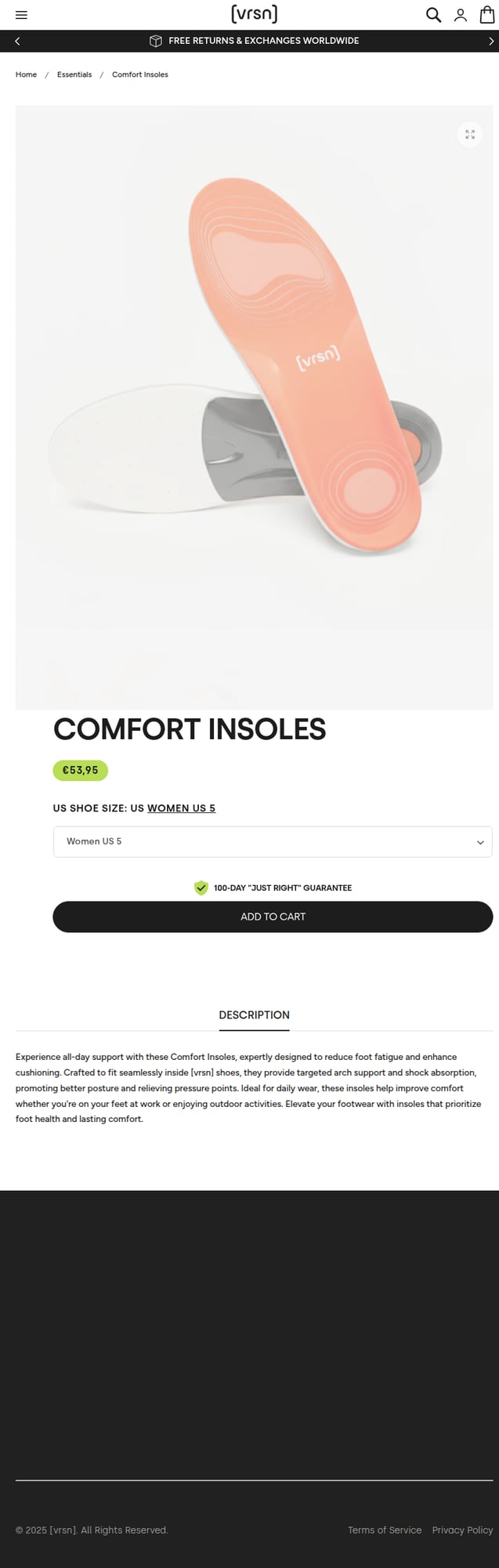Screen dimensions: 499x1568
Task: Go to Essentials breadcrumb category
Action: point(74,74)
